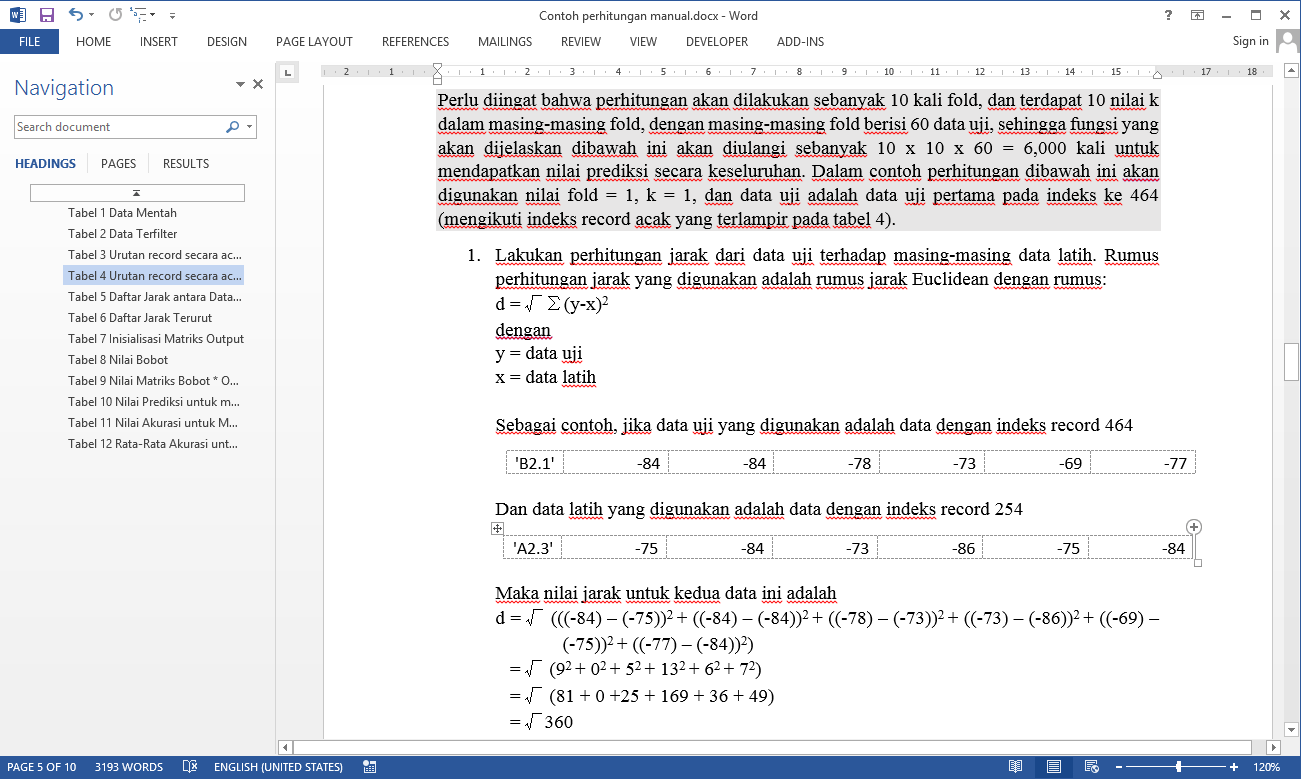Click the Save icon in Quick Access Toolbar
This screenshot has width=1301, height=779.
47,15
